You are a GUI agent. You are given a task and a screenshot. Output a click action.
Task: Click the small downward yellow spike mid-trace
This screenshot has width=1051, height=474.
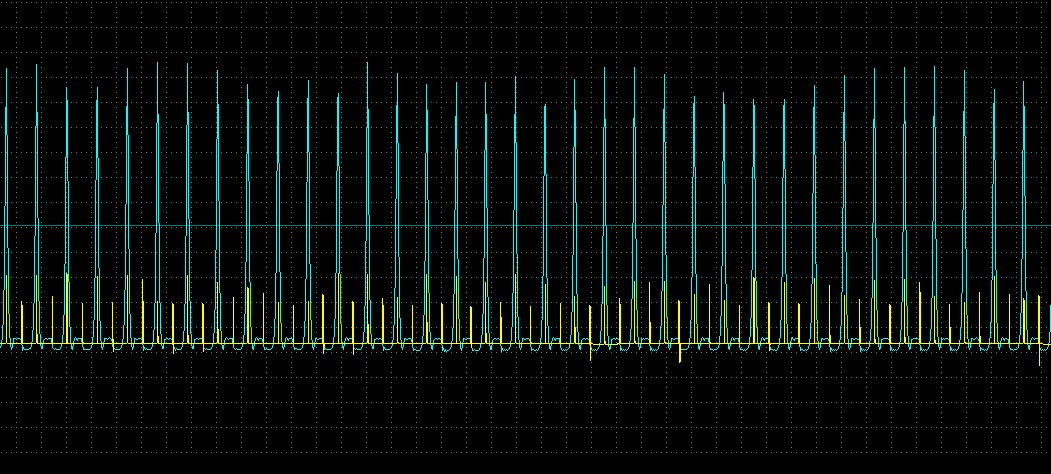click(x=591, y=356)
